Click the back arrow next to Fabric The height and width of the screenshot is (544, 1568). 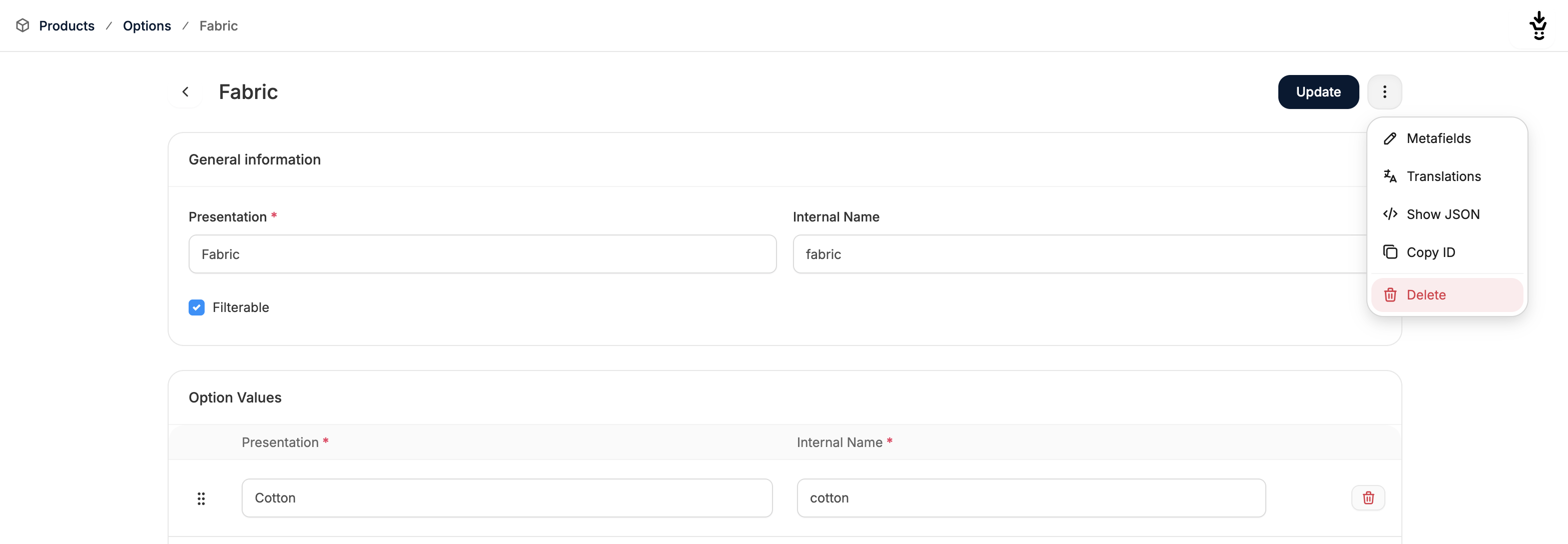click(186, 92)
